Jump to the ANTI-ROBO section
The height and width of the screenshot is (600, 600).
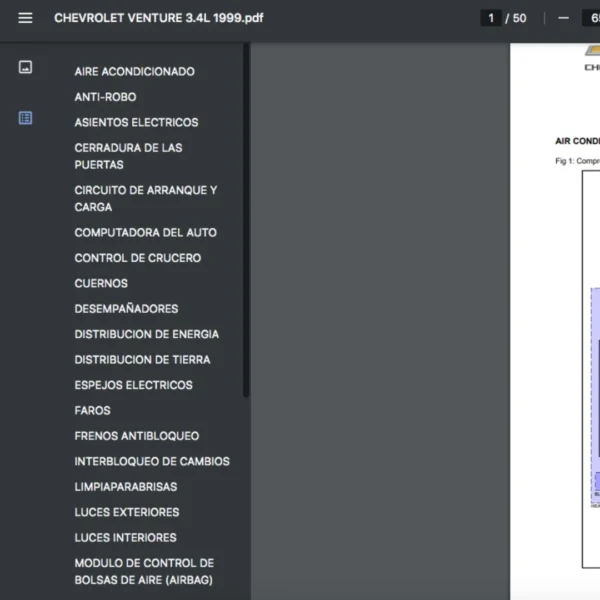click(x=105, y=97)
